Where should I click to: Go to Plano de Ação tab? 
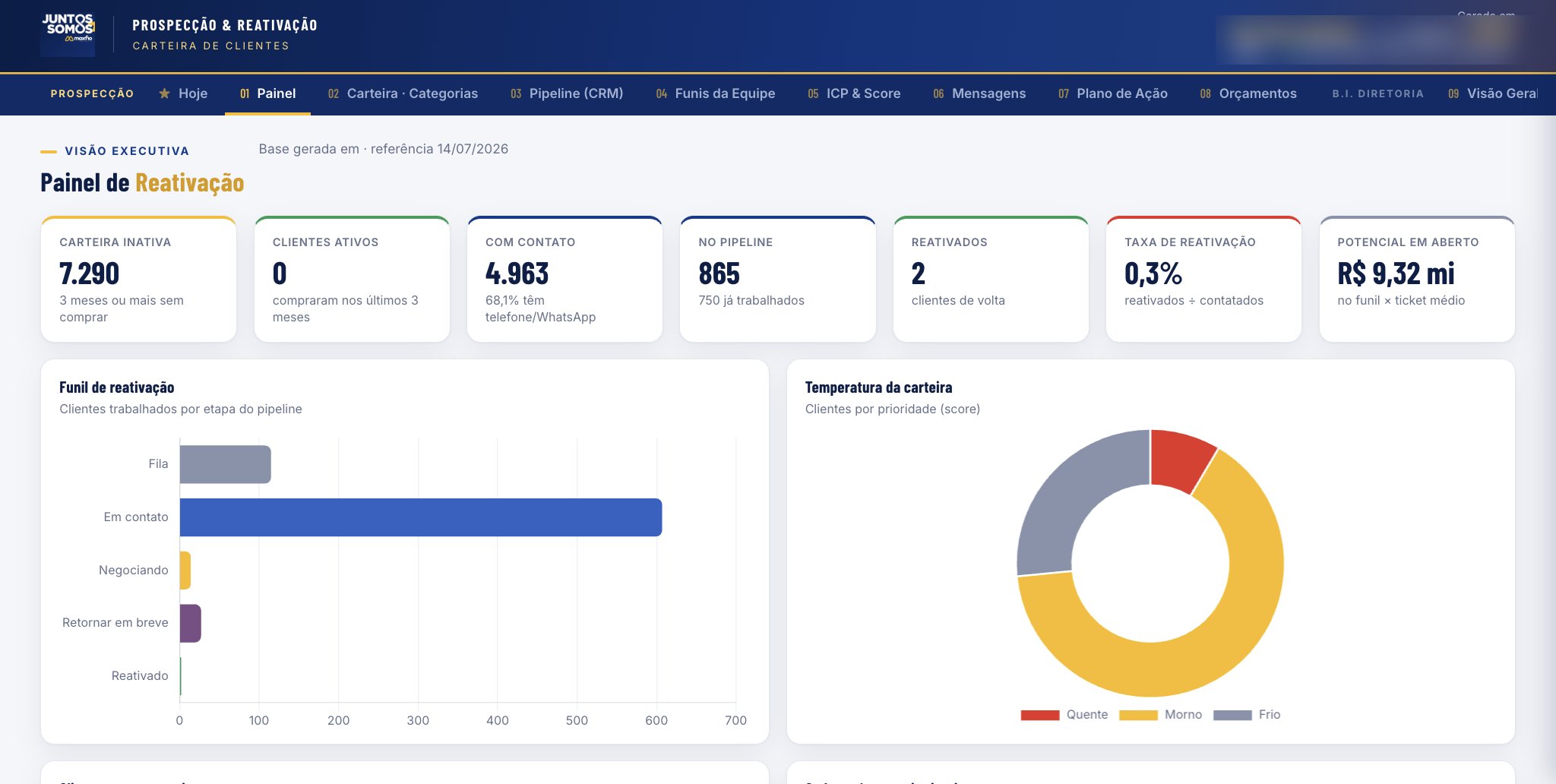point(1113,93)
